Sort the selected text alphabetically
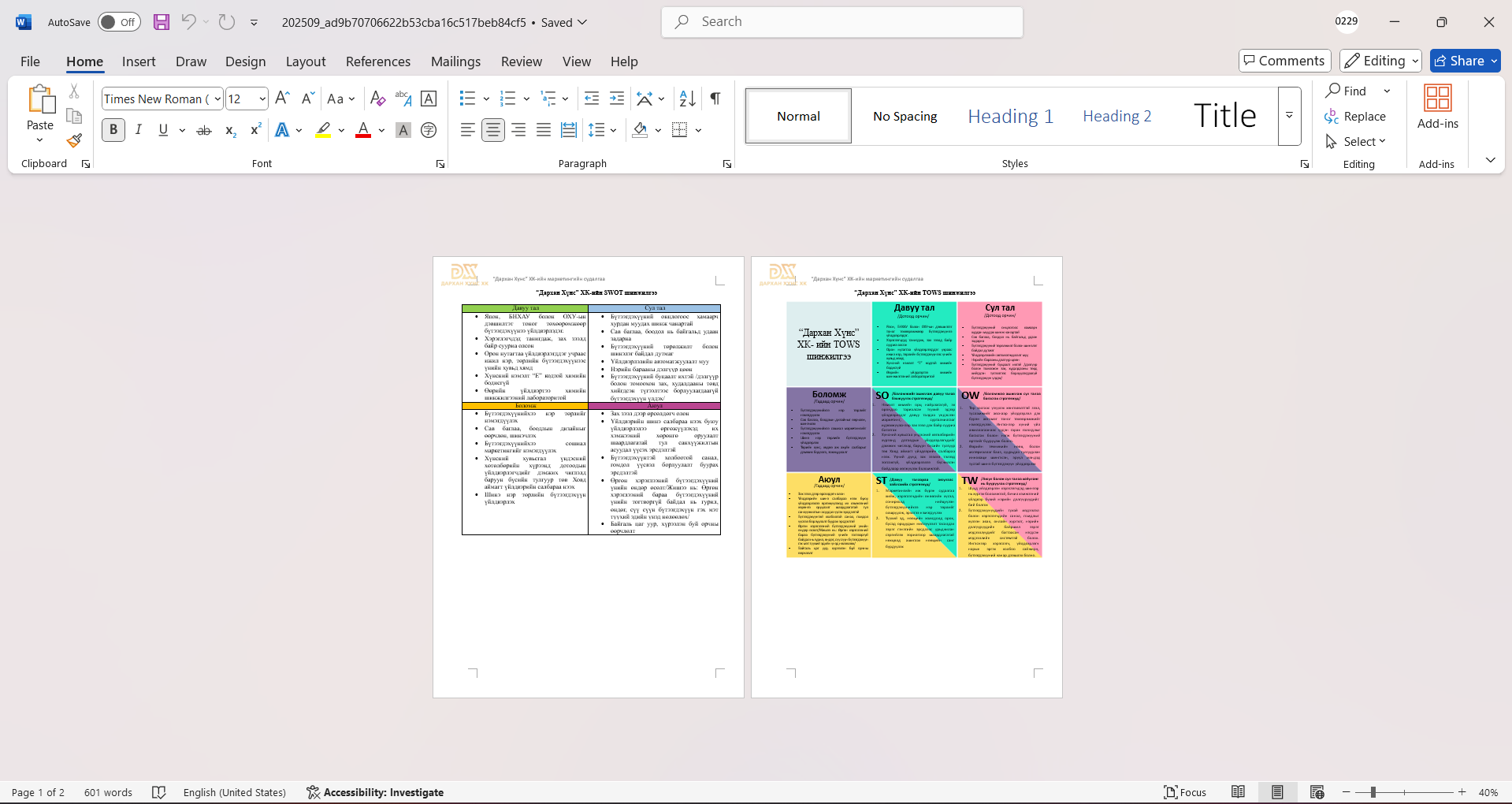 687,99
